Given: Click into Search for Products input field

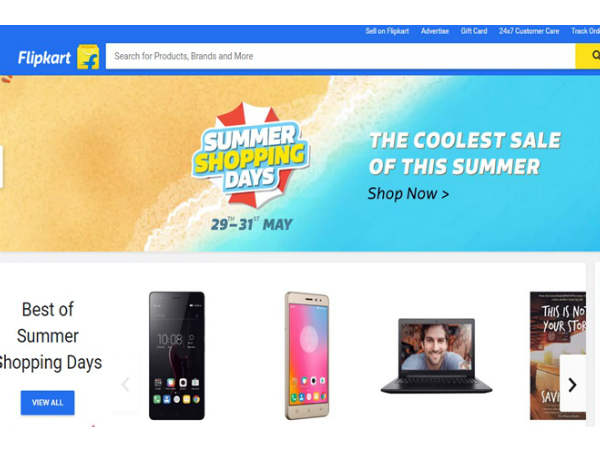Looking at the screenshot, I should tap(341, 56).
